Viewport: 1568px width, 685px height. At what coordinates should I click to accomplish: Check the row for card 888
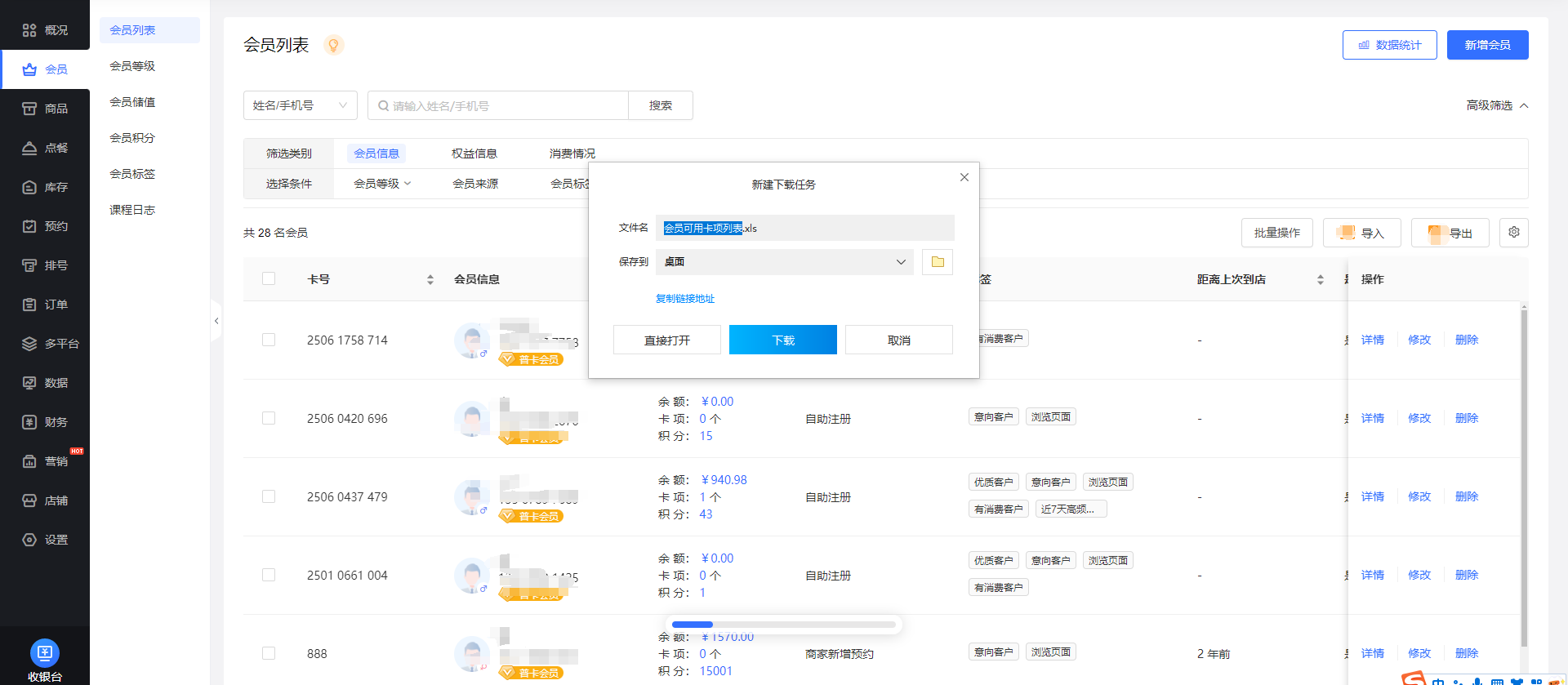click(x=269, y=653)
